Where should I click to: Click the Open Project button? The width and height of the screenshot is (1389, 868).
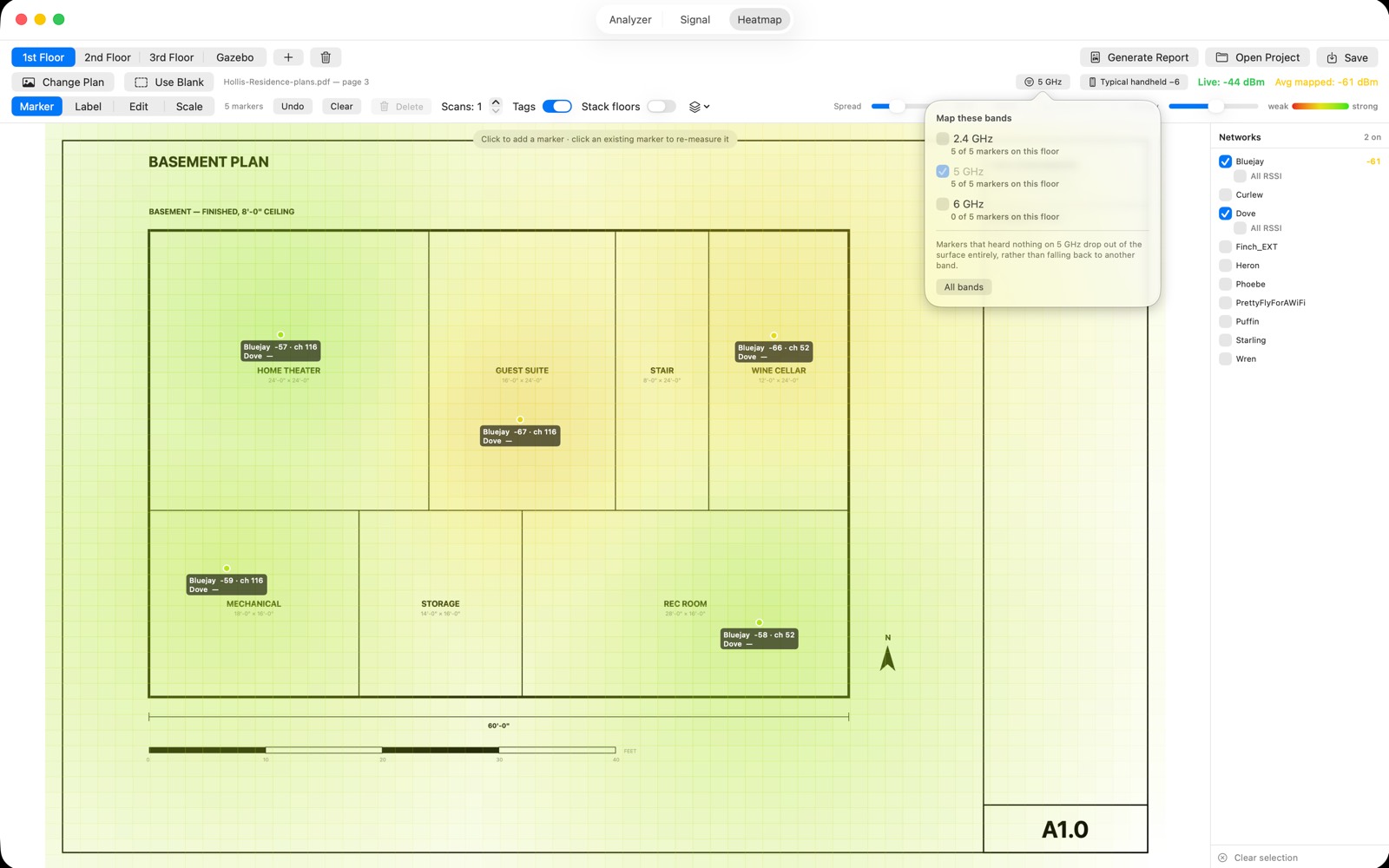click(1257, 57)
